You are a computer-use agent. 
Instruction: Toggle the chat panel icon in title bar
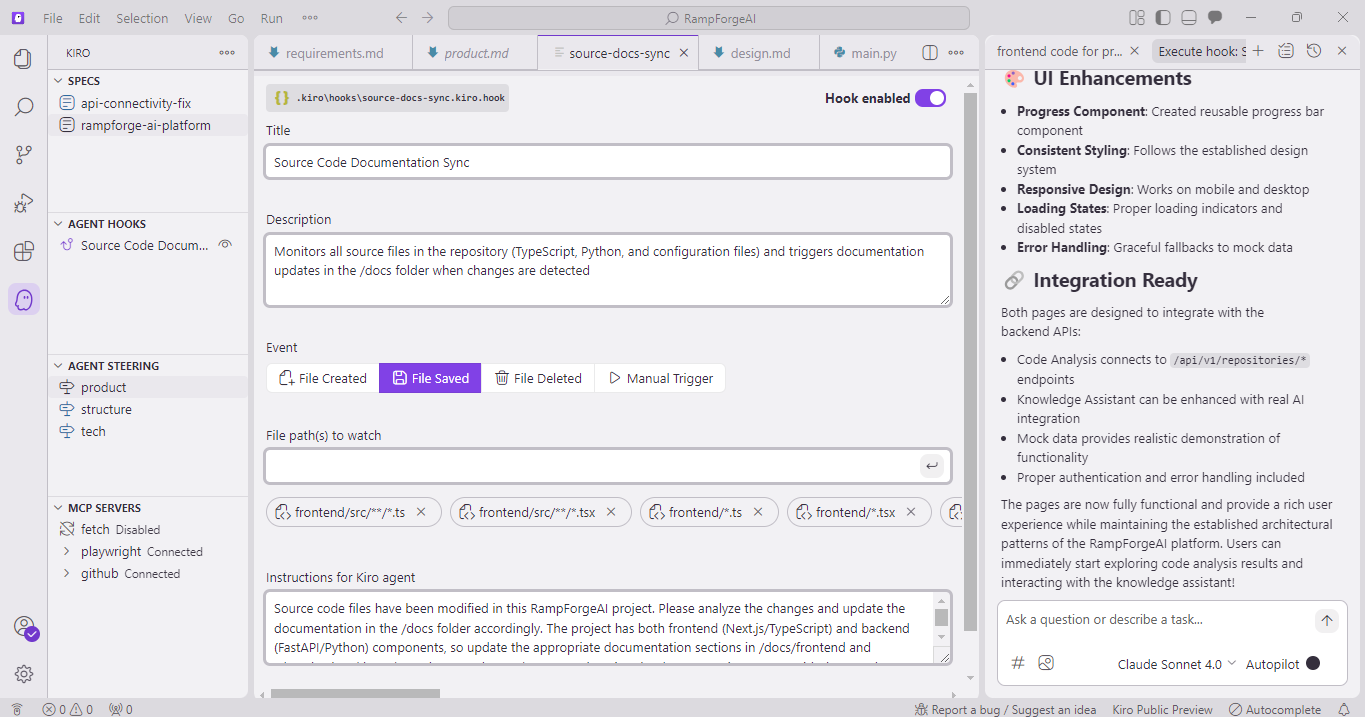(x=1215, y=18)
